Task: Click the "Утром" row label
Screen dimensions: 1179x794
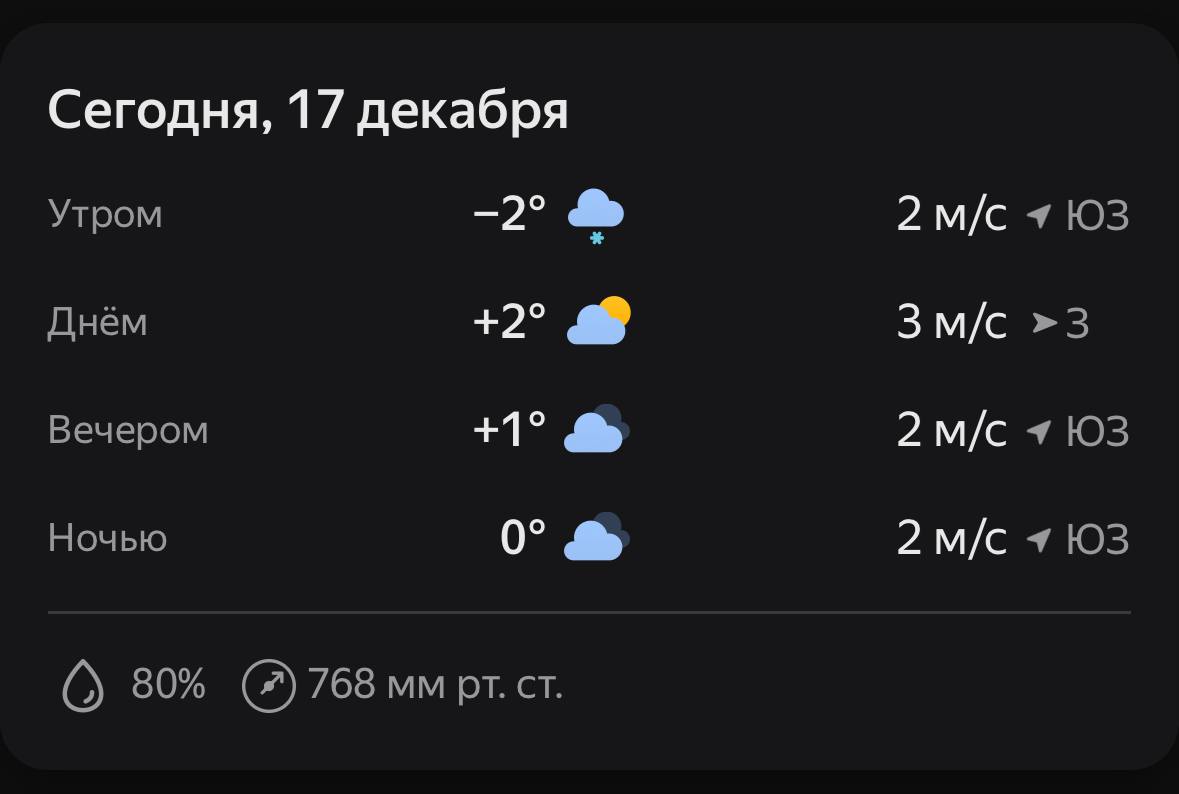Action: pos(105,214)
